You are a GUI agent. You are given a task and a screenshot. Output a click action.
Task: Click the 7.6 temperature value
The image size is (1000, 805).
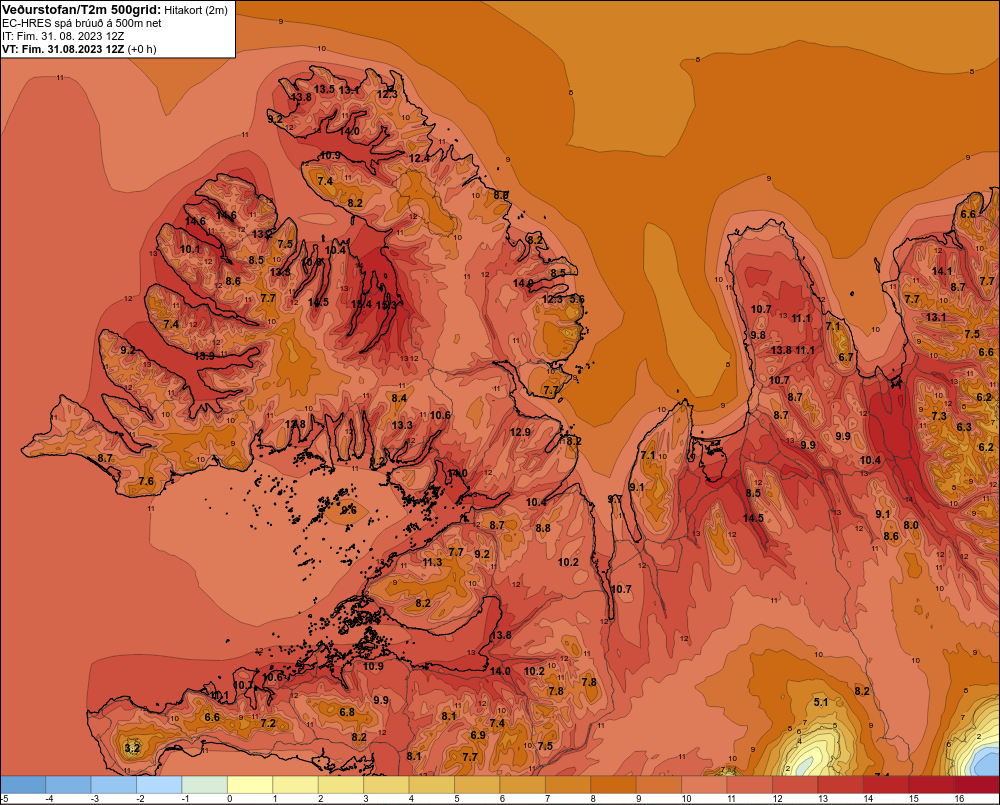click(x=146, y=481)
